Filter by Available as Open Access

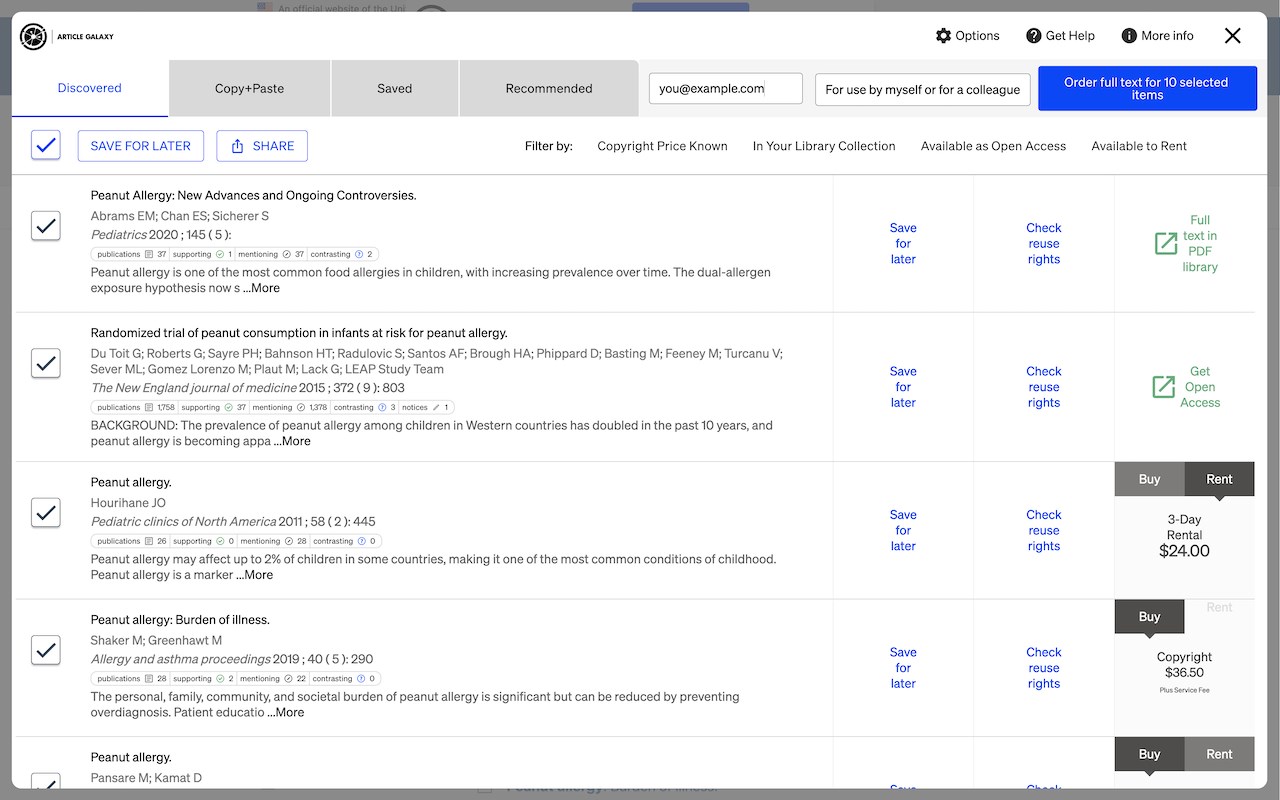click(993, 146)
